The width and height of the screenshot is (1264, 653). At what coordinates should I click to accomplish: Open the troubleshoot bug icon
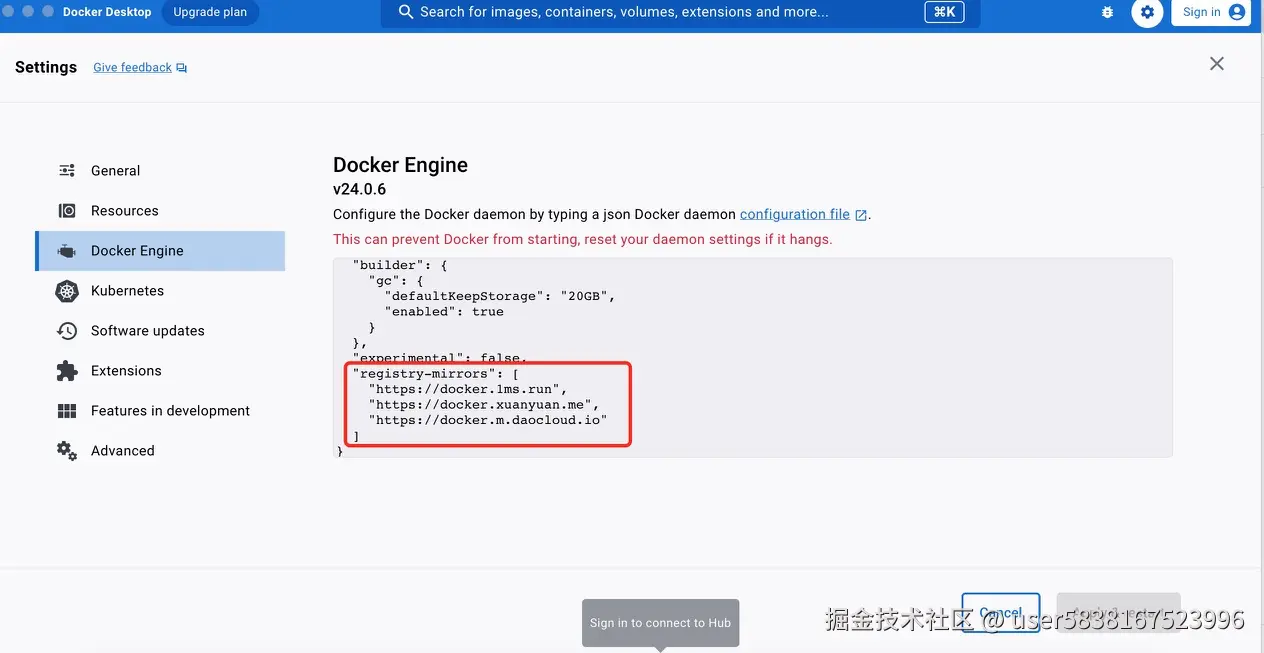(x=1107, y=12)
